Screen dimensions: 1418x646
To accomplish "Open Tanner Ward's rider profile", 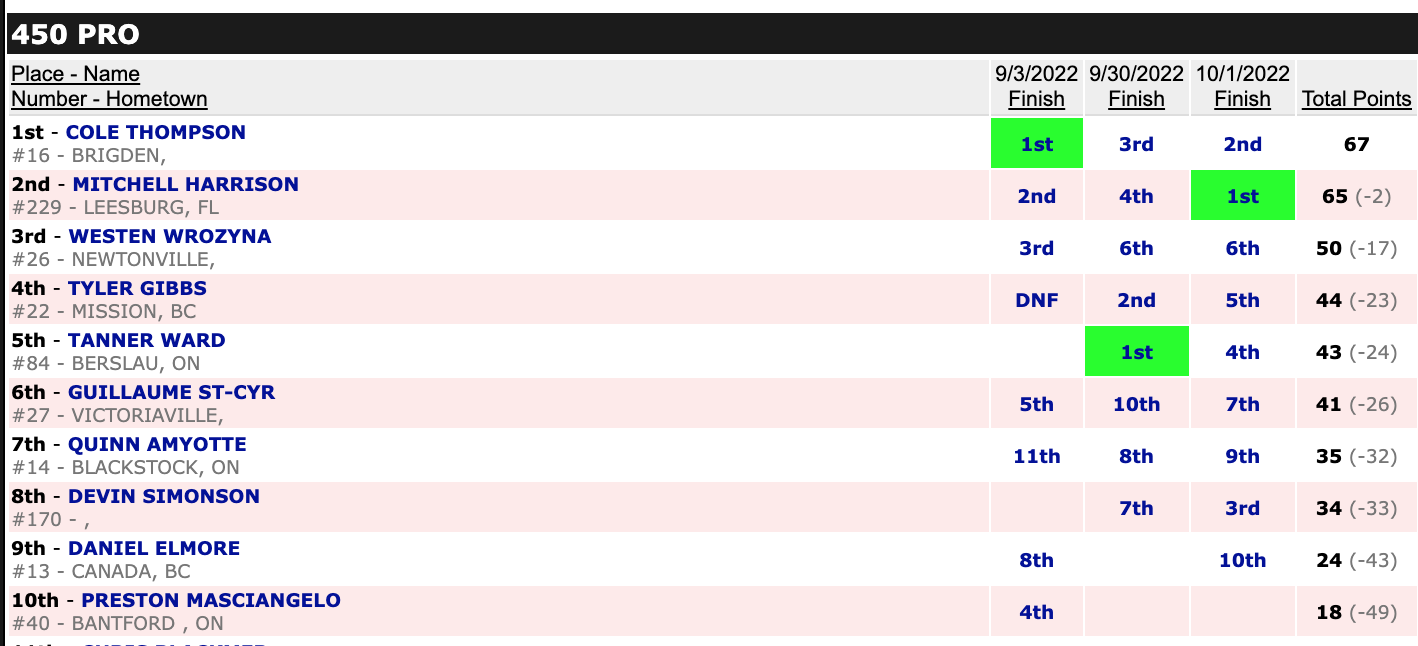I will tap(146, 340).
